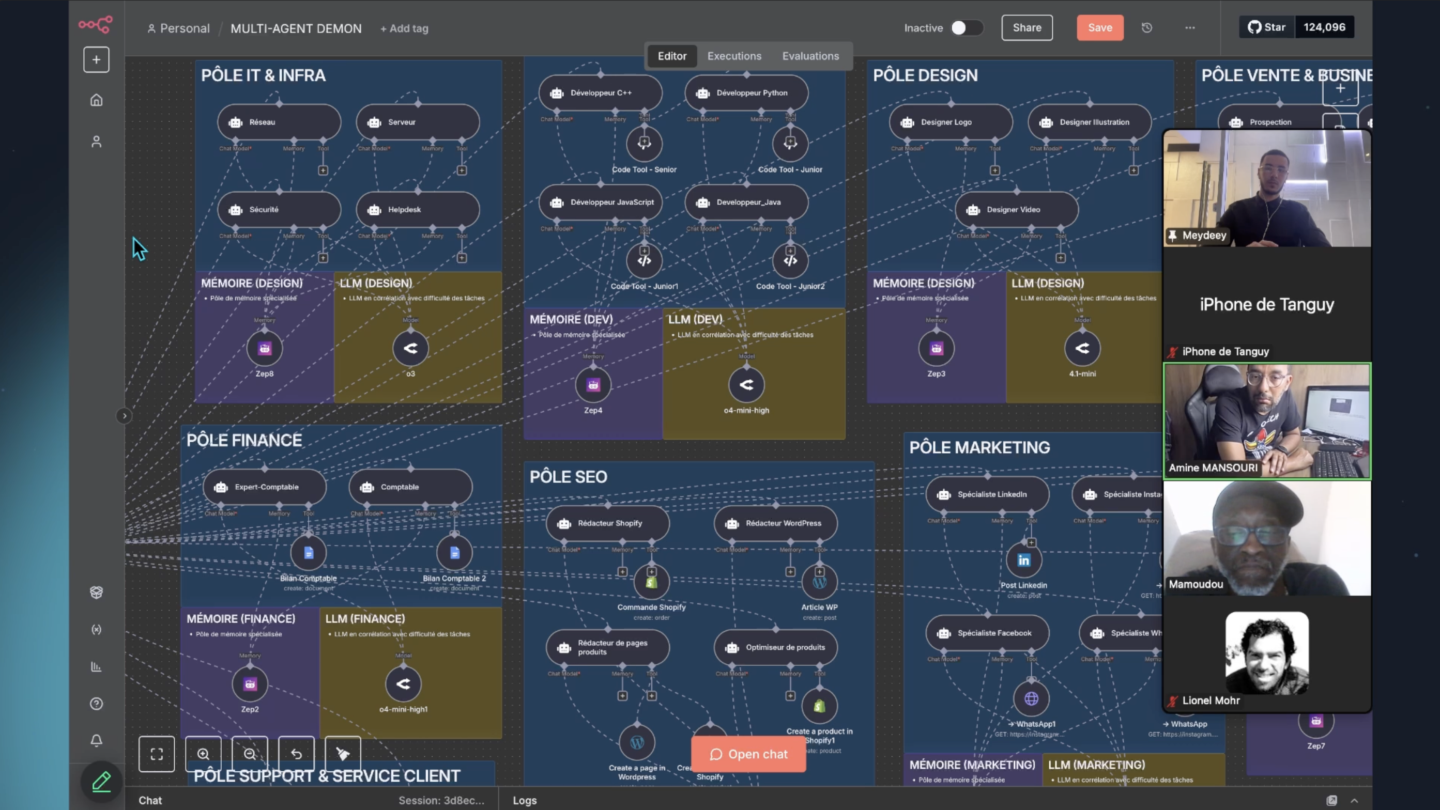Expand the Logs panel chevron
This screenshot has height=810, width=1440.
click(1354, 800)
